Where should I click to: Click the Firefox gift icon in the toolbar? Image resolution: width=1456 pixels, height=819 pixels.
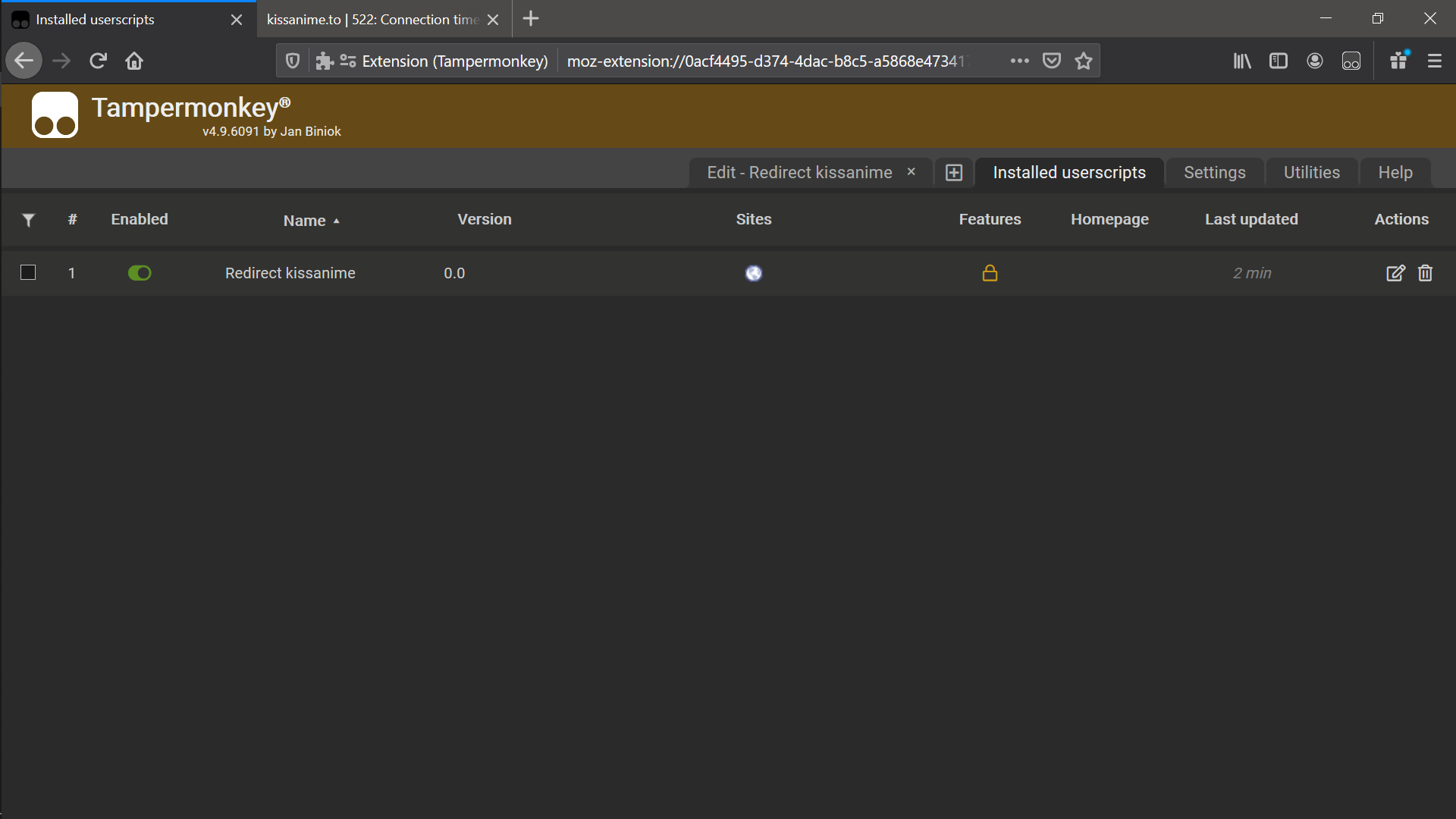tap(1399, 61)
